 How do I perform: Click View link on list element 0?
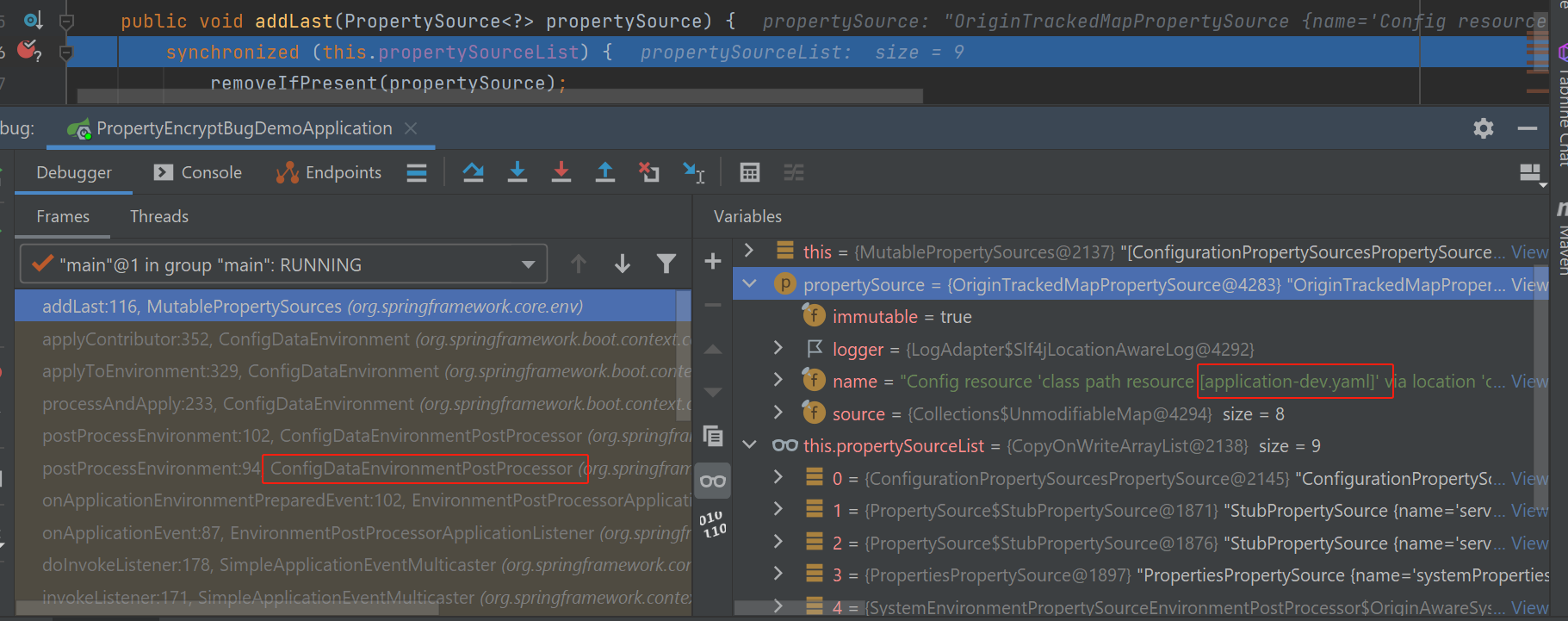pyautogui.click(x=1529, y=478)
